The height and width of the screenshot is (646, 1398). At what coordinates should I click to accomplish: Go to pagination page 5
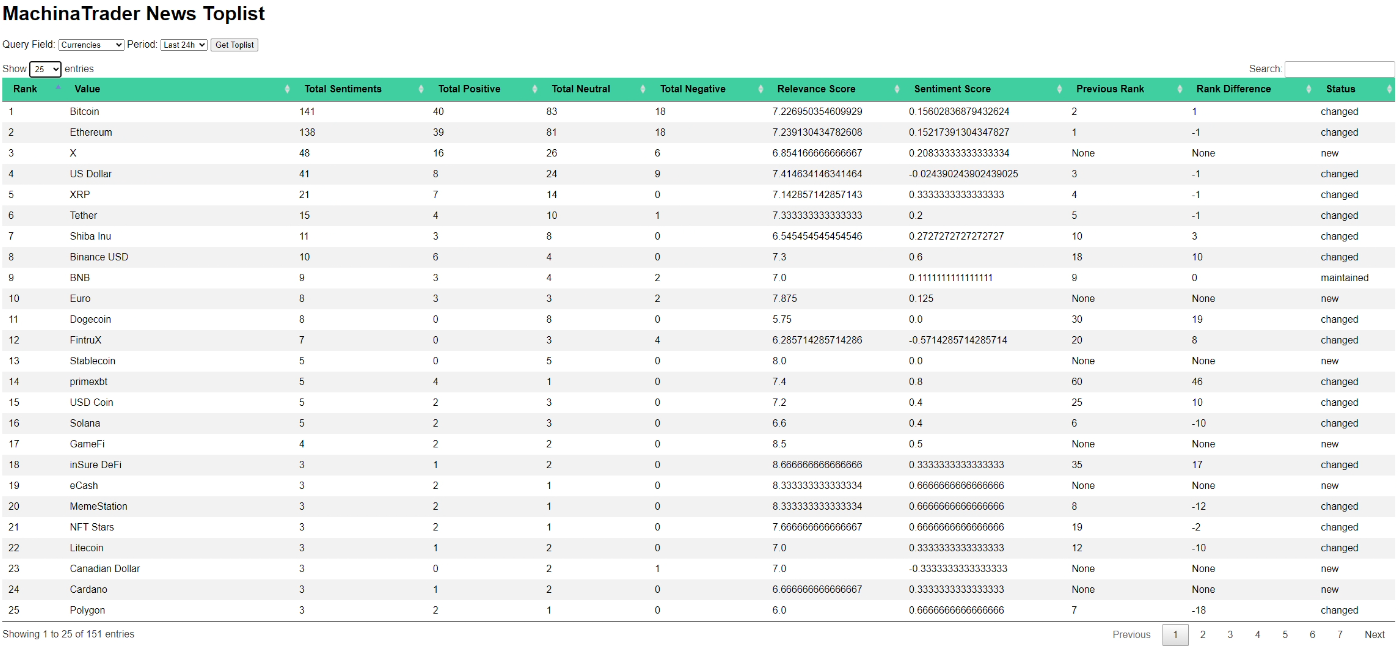(x=1285, y=635)
